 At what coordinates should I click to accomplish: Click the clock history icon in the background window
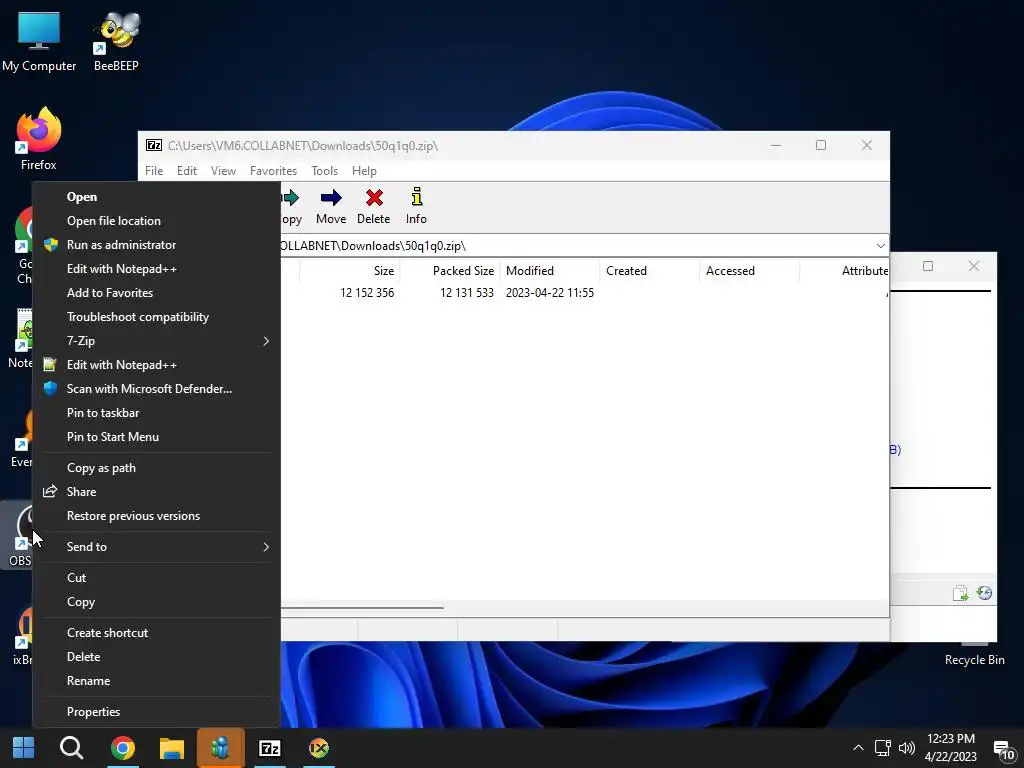pyautogui.click(x=984, y=593)
